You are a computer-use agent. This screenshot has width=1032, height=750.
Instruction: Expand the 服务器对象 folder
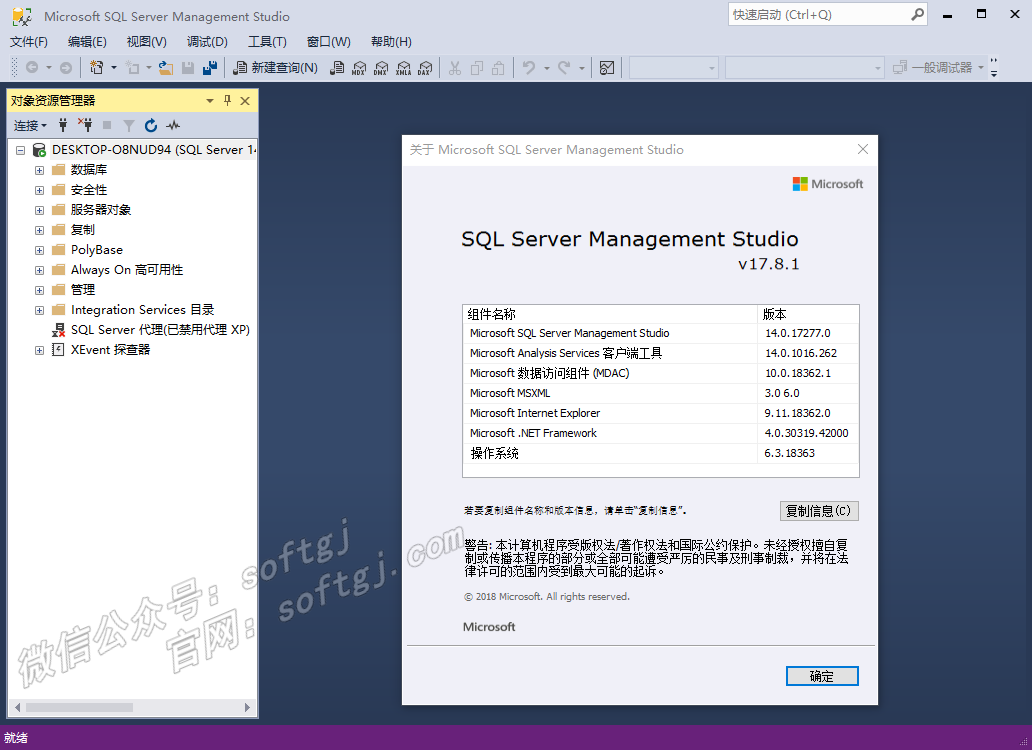[39, 210]
